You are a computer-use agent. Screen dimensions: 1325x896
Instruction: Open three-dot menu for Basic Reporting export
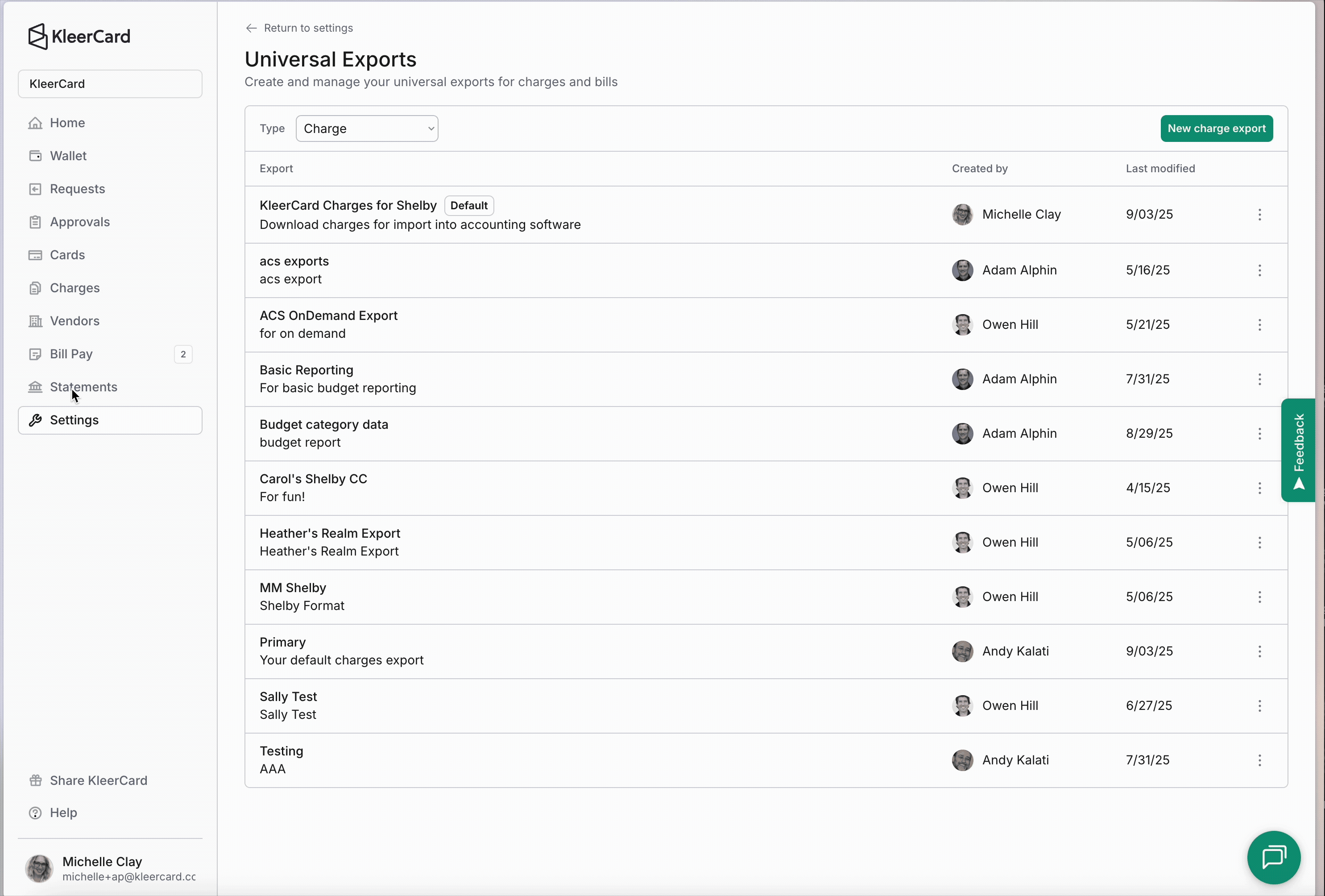[x=1259, y=379]
